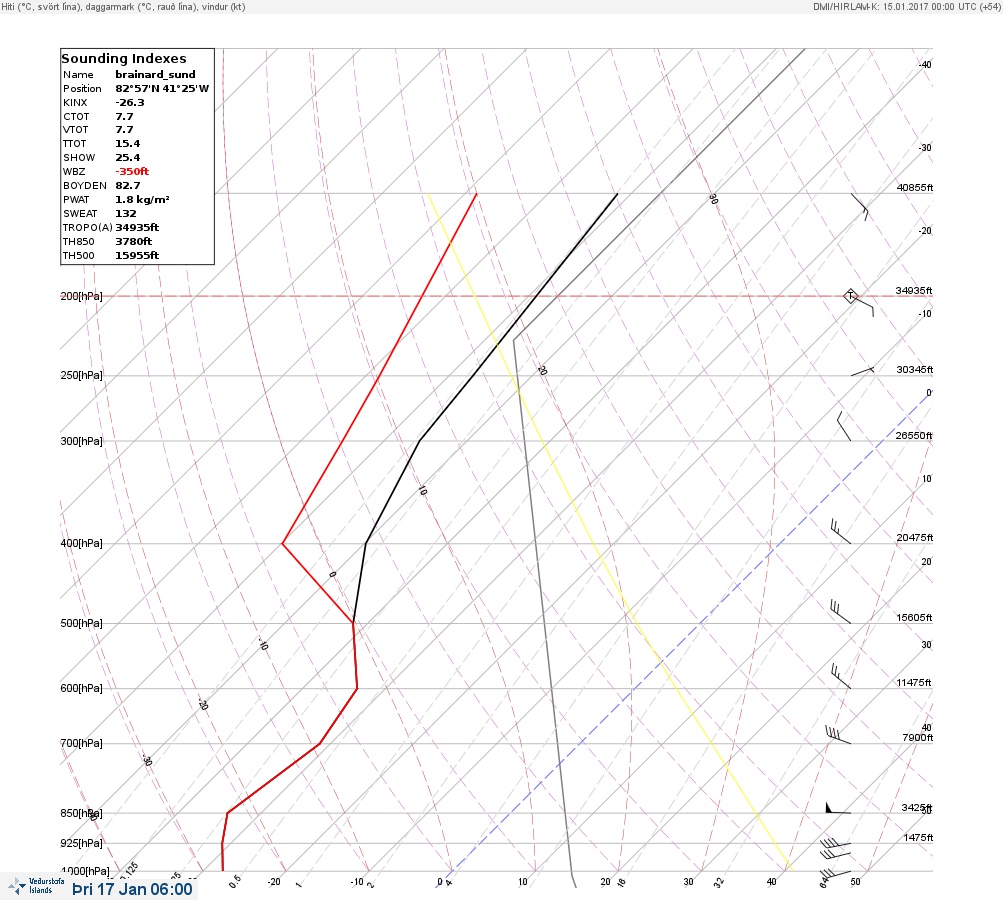The width and height of the screenshot is (1003, 900).
Task: Select the 3425ft height label
Action: point(917,807)
